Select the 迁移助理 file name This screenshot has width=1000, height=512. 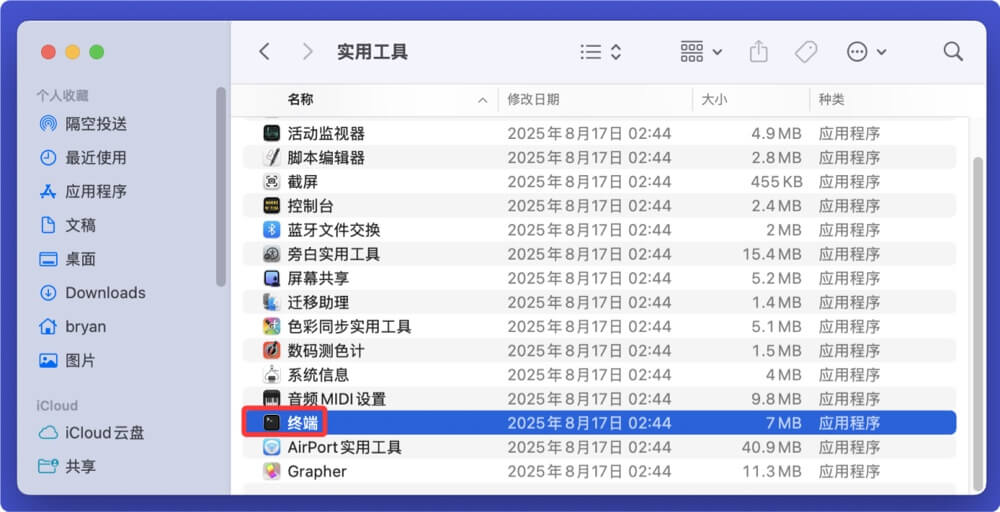tap(318, 302)
